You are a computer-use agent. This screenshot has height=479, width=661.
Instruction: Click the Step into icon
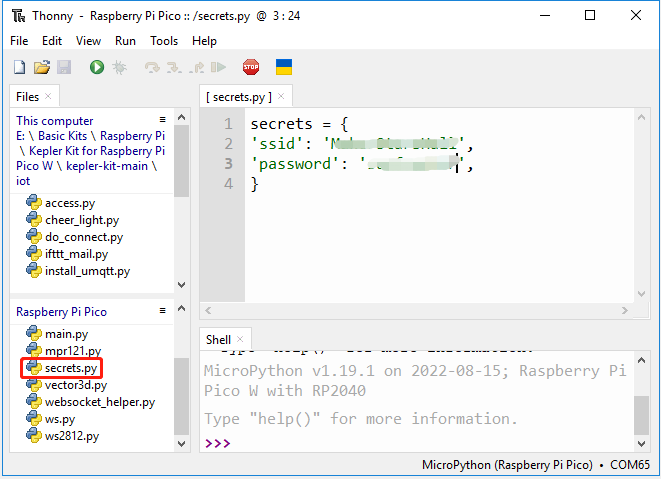[174, 67]
